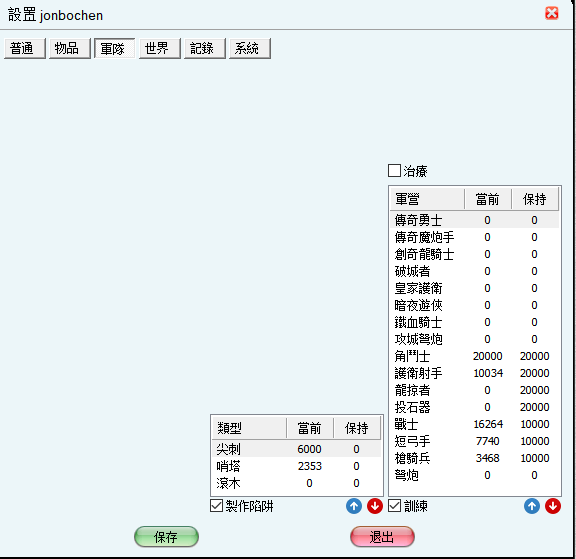Open the 系統 tab
The height and width of the screenshot is (559, 576).
point(250,48)
